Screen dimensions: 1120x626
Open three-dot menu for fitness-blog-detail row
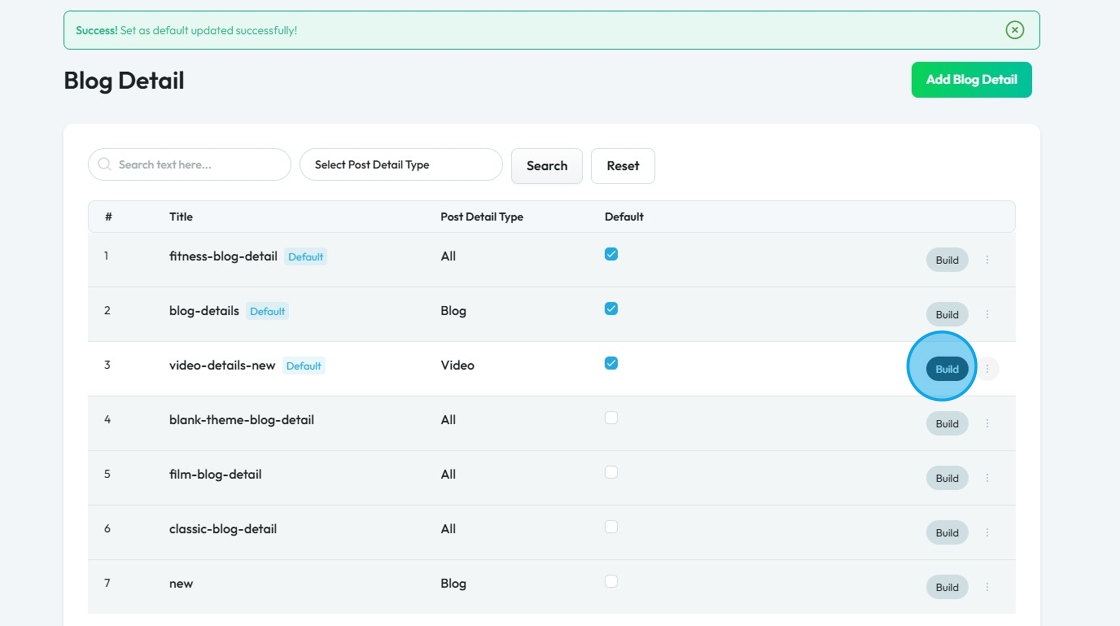[987, 260]
